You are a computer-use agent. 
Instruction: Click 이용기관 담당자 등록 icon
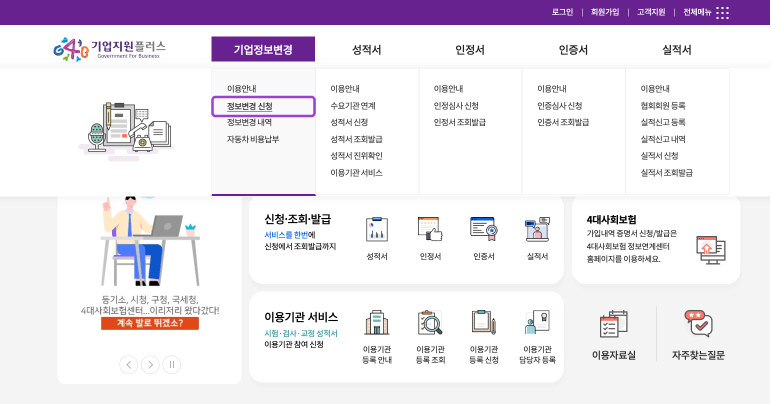point(537,323)
